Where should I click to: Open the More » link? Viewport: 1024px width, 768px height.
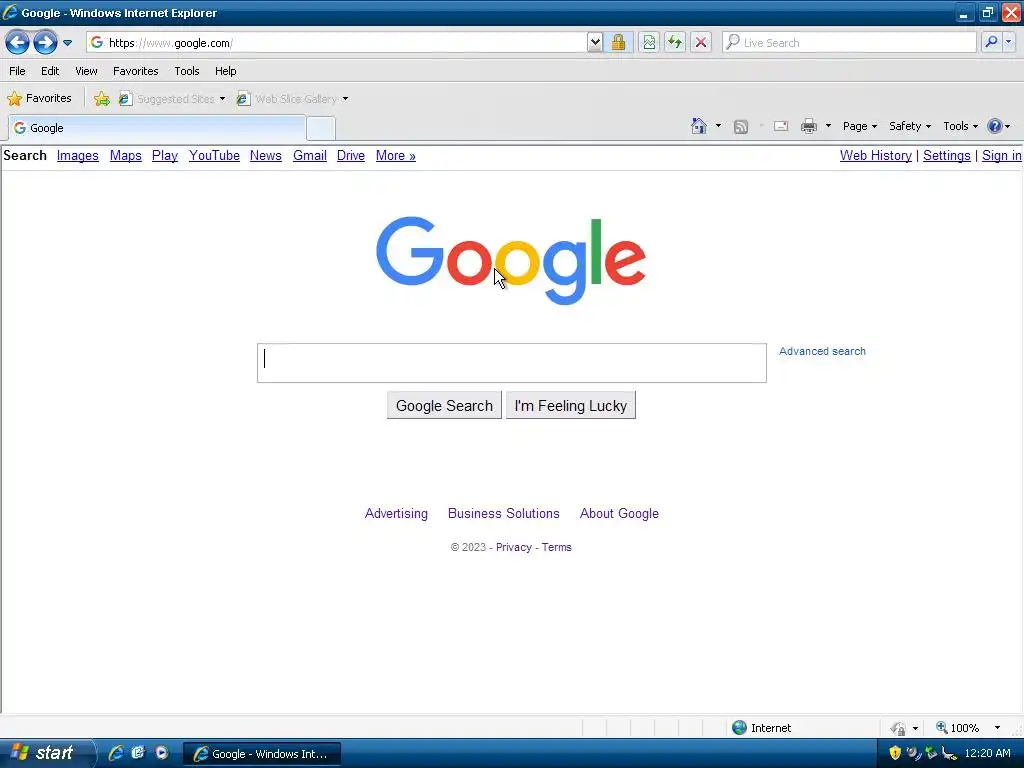pyautogui.click(x=396, y=155)
